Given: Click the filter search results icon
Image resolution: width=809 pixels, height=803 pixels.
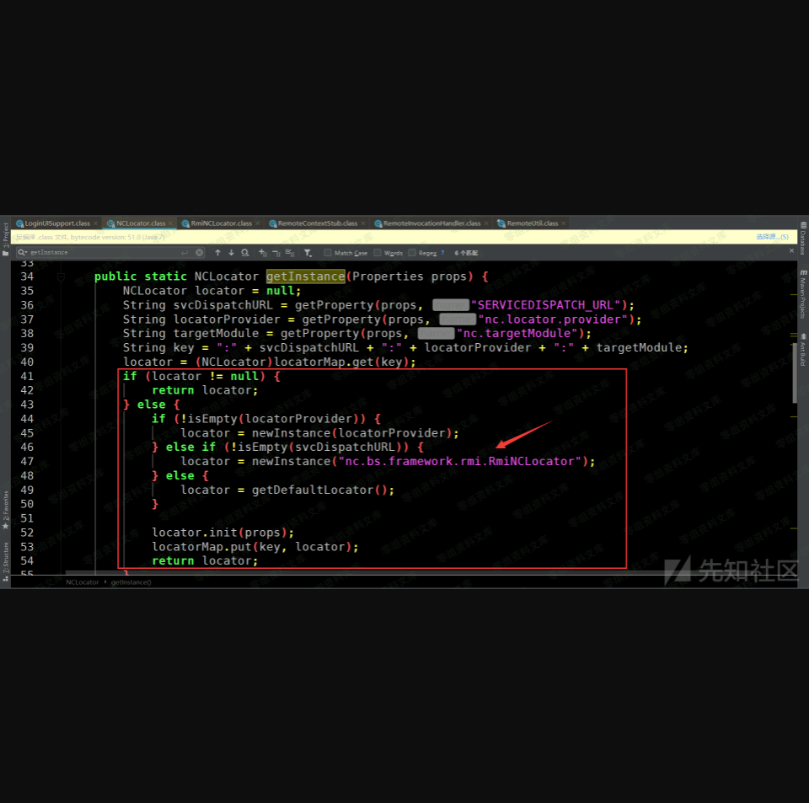Looking at the screenshot, I should click(308, 253).
